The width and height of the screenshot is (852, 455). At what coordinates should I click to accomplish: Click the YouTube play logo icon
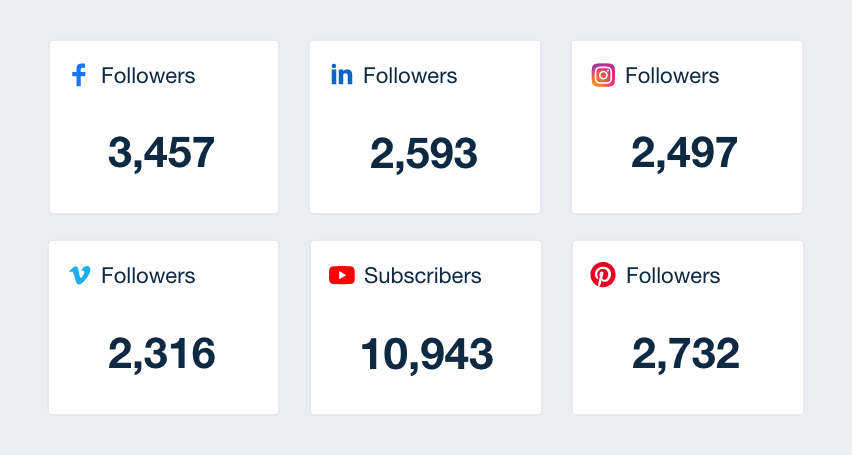point(342,275)
